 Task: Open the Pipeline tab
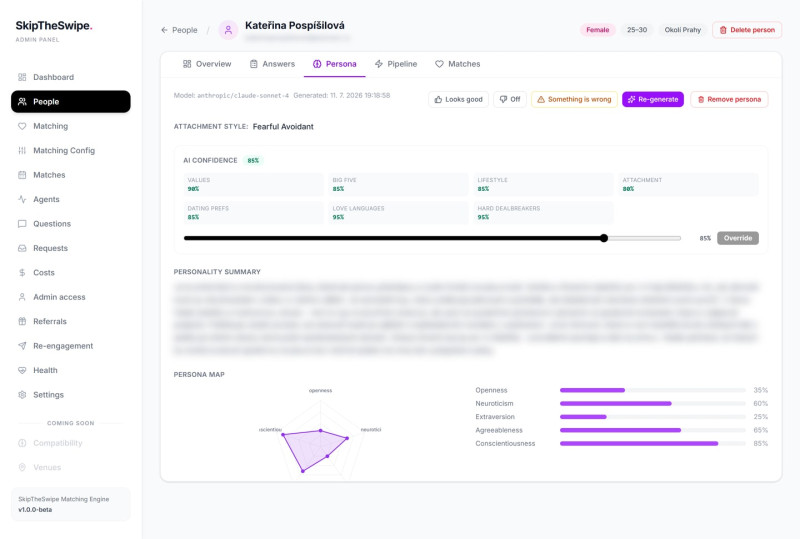point(396,64)
